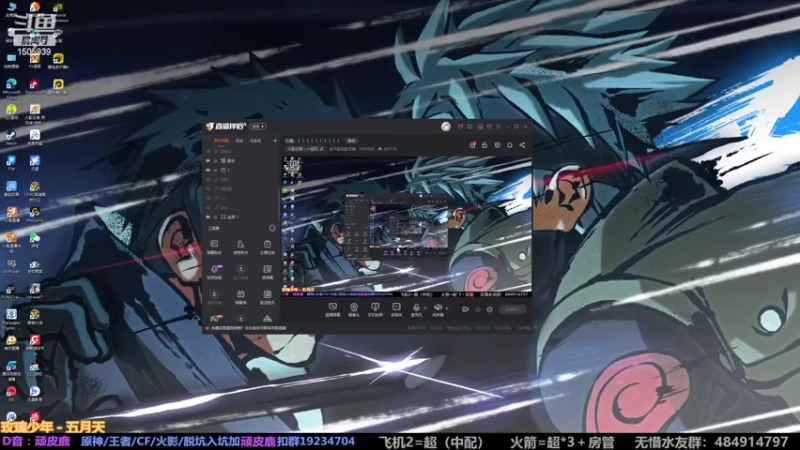This screenshot has height=450, width=800.
Task: Click the pencil edit icon on the category pill
Action: (x=321, y=149)
